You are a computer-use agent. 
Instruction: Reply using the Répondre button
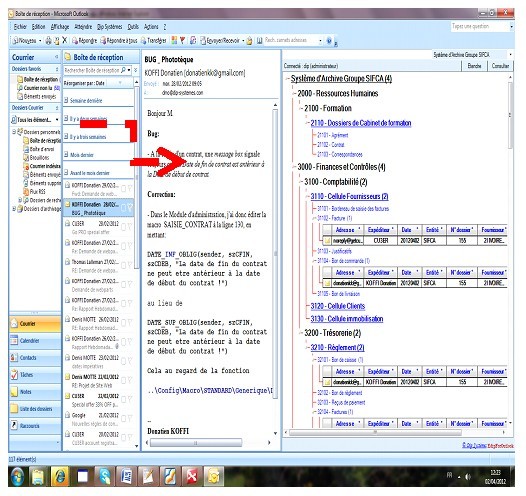click(x=85, y=41)
